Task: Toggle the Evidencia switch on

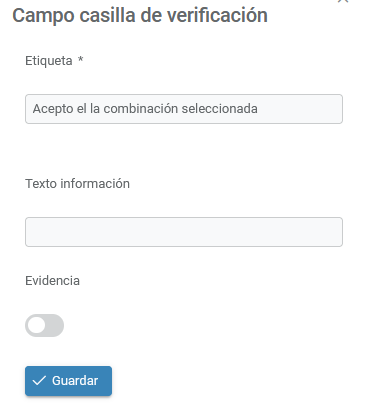Action: pos(44,325)
